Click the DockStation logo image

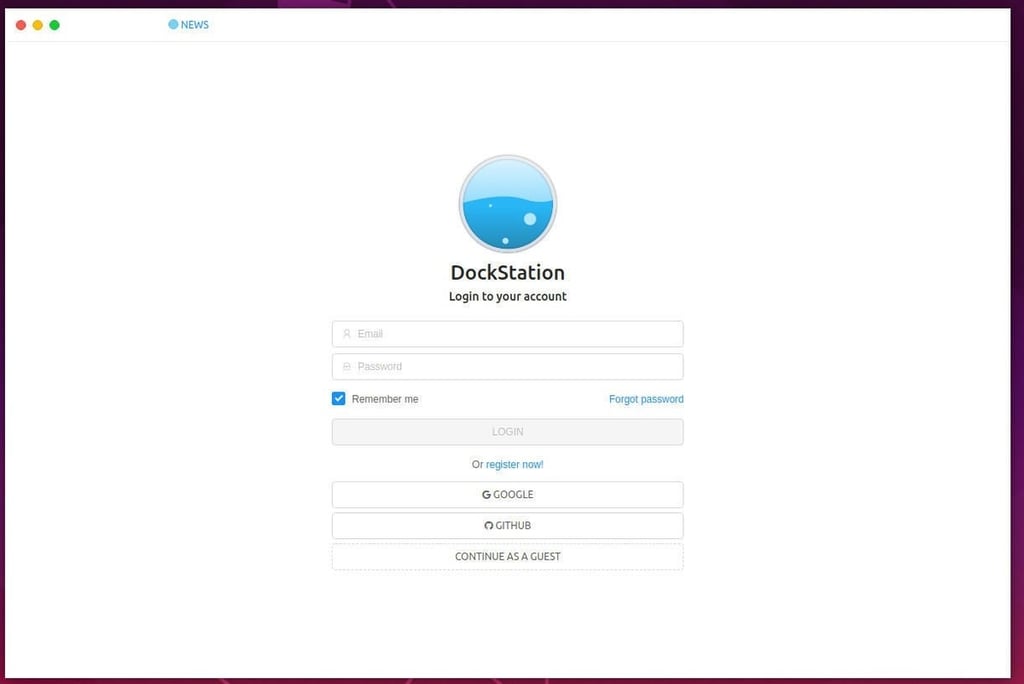click(x=507, y=204)
